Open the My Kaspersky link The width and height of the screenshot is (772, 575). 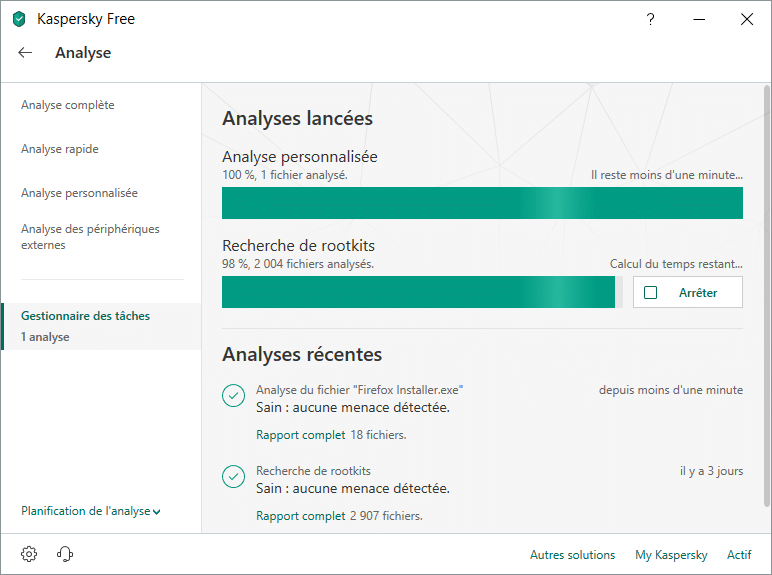671,555
